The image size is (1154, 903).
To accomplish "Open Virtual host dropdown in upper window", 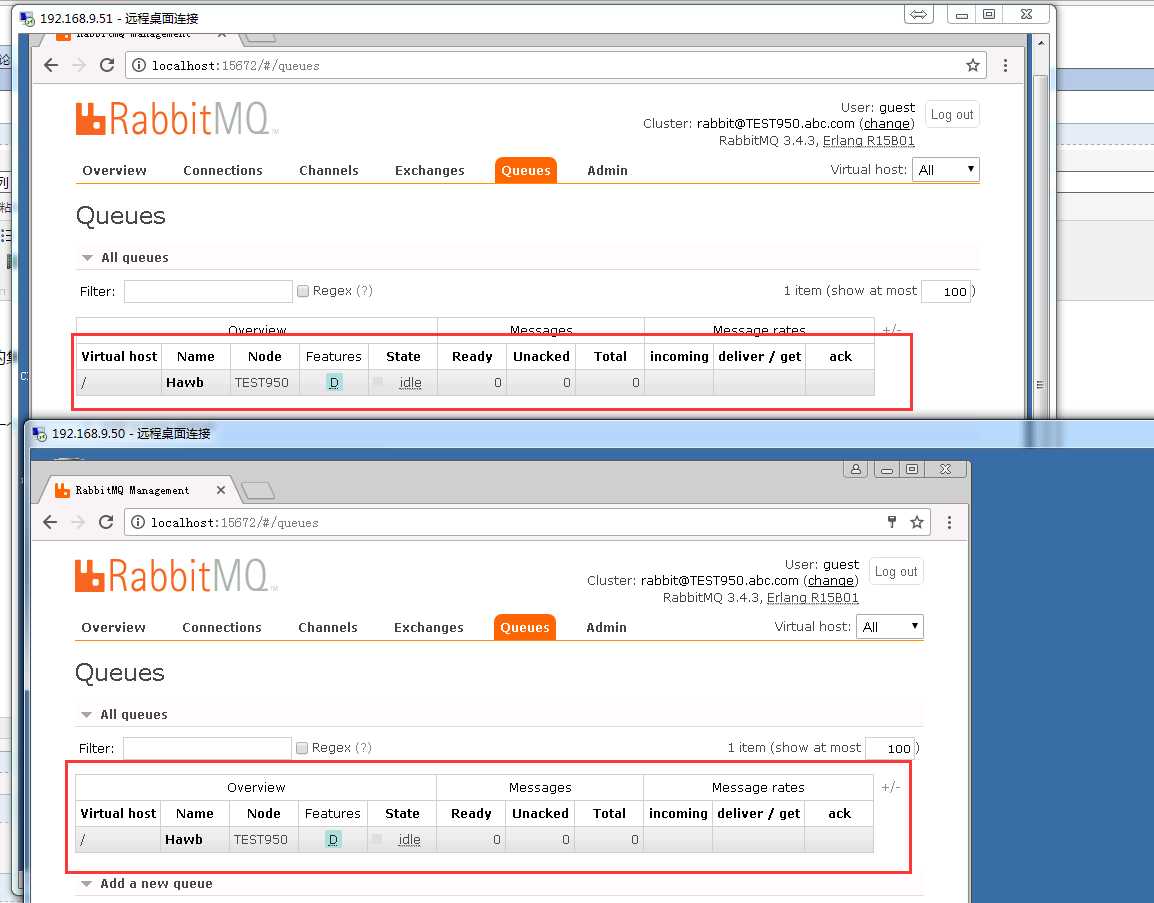I will coord(946,170).
